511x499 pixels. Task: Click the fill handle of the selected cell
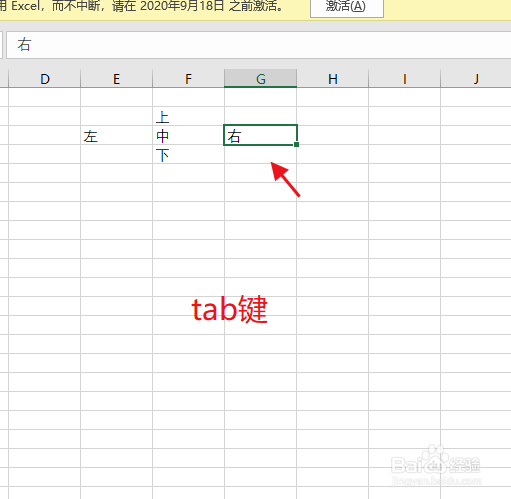297,145
